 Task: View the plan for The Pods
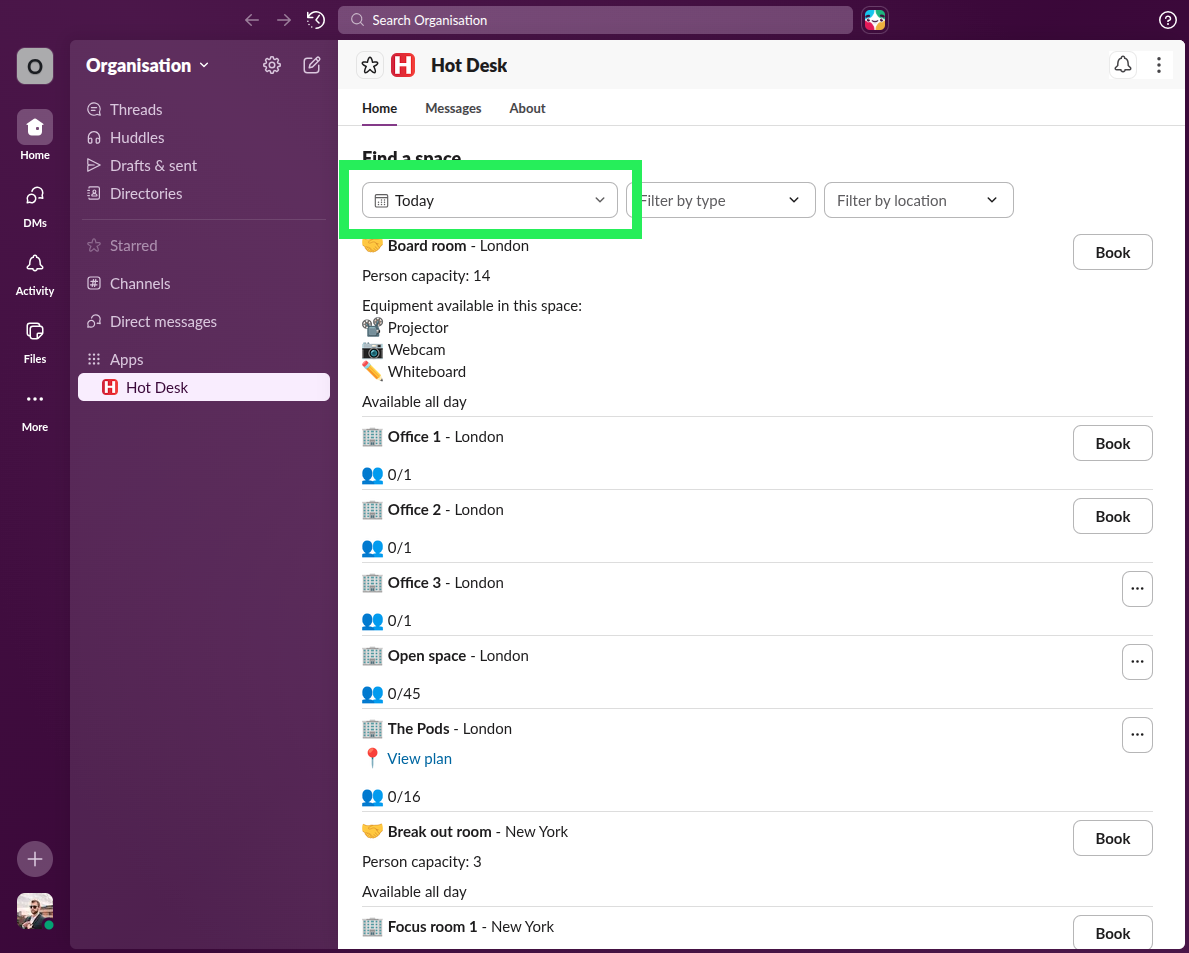click(x=419, y=758)
